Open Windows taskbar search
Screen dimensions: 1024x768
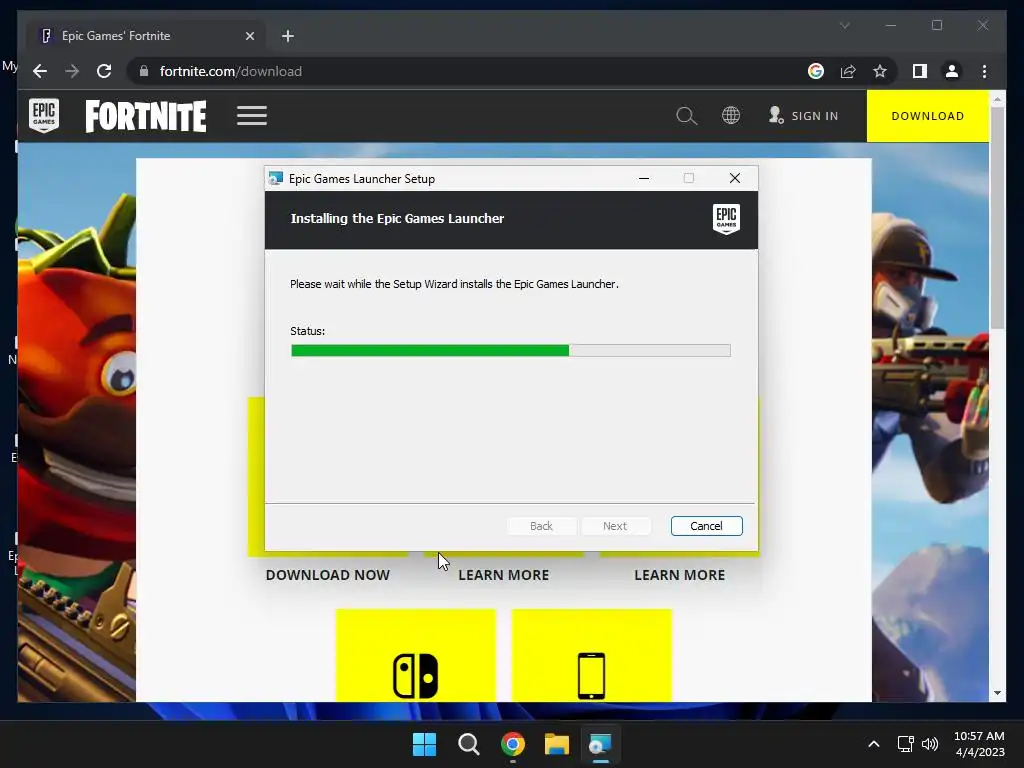click(x=469, y=744)
